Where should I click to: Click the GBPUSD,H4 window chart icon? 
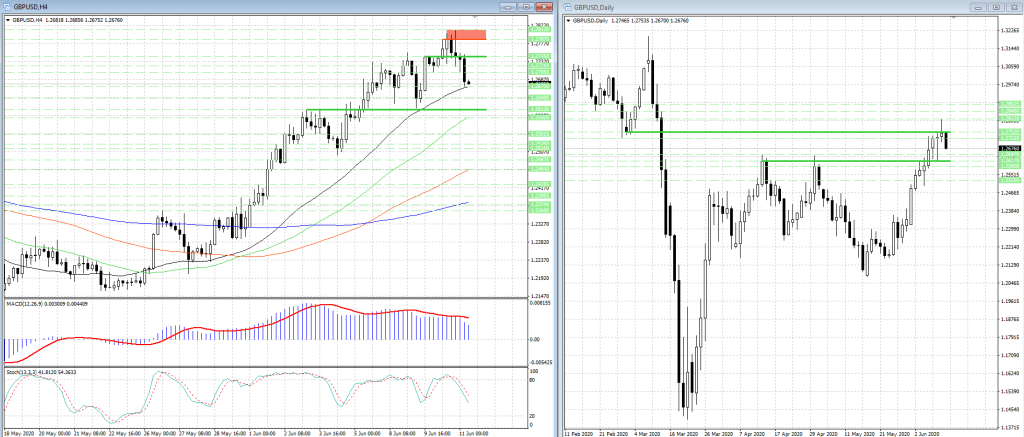[7, 6]
